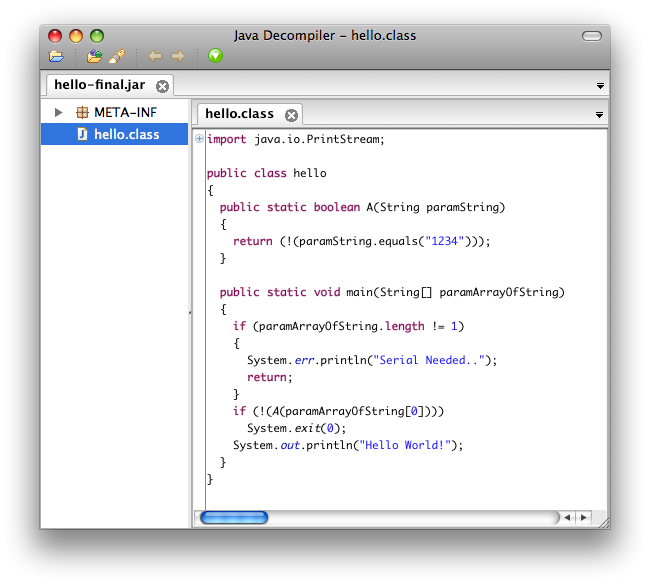Close the hello.class editor tab
The width and height of the screenshot is (650, 584).
291,115
